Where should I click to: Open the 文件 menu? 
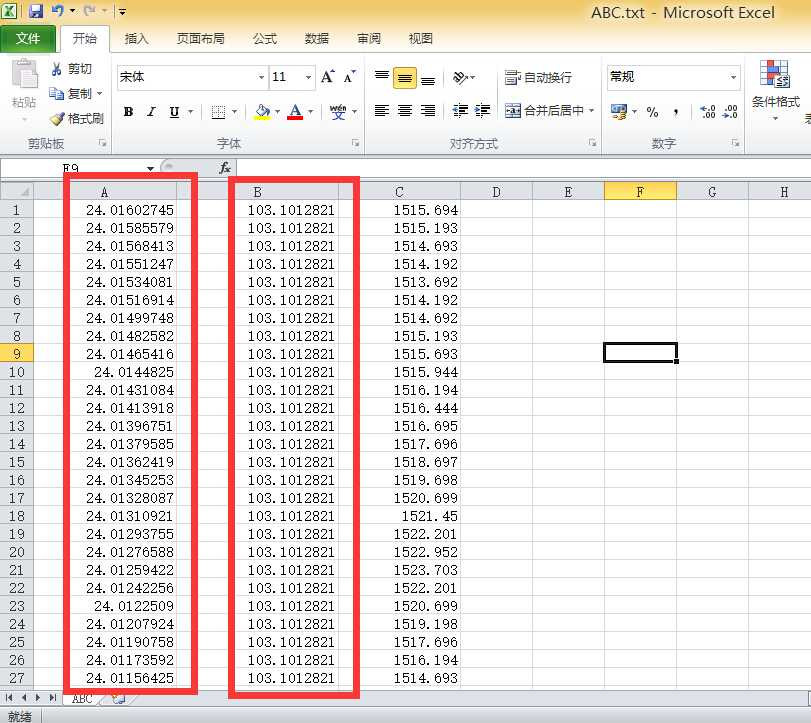coord(29,38)
